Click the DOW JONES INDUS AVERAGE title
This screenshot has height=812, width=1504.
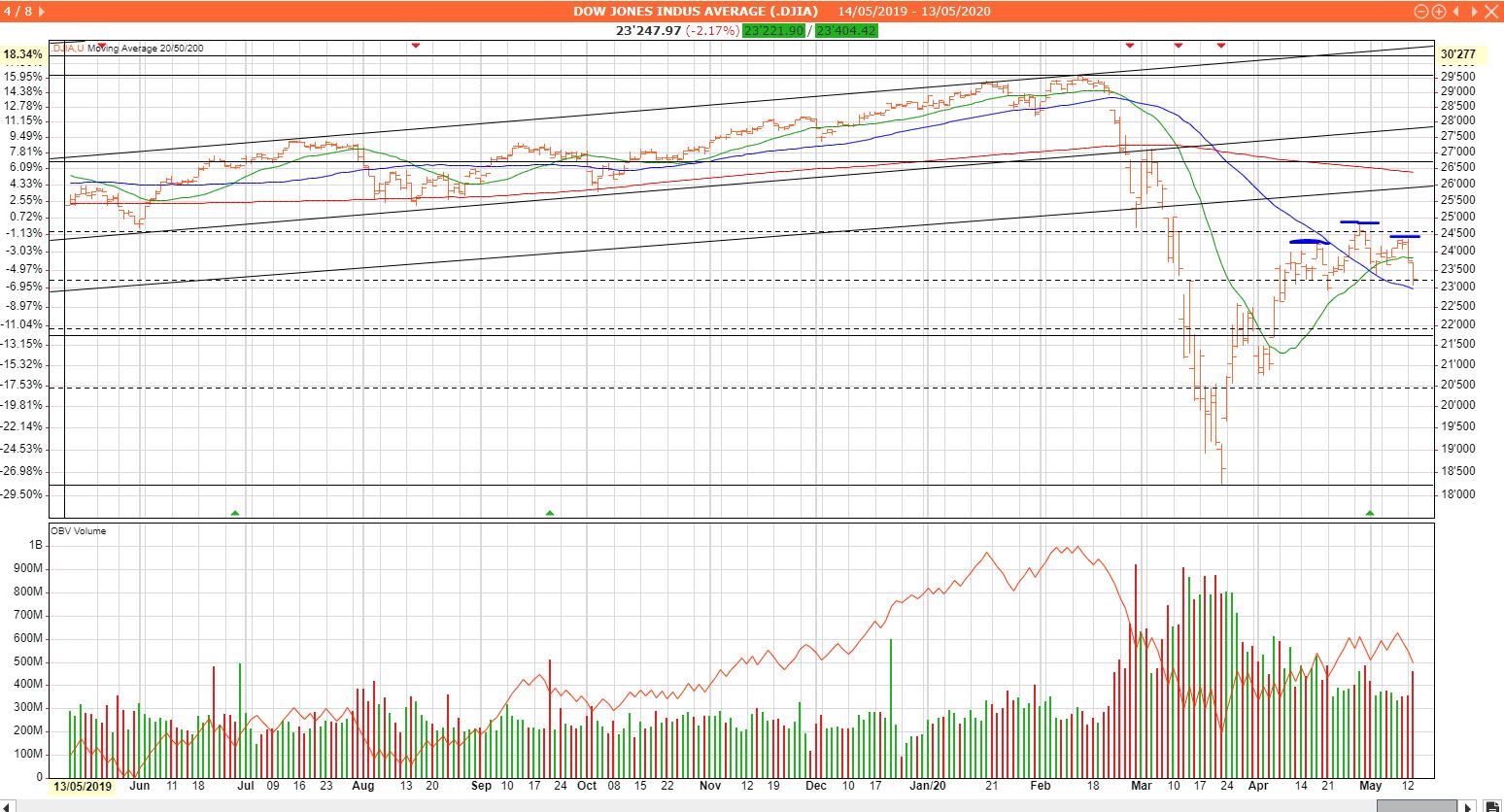click(x=696, y=12)
